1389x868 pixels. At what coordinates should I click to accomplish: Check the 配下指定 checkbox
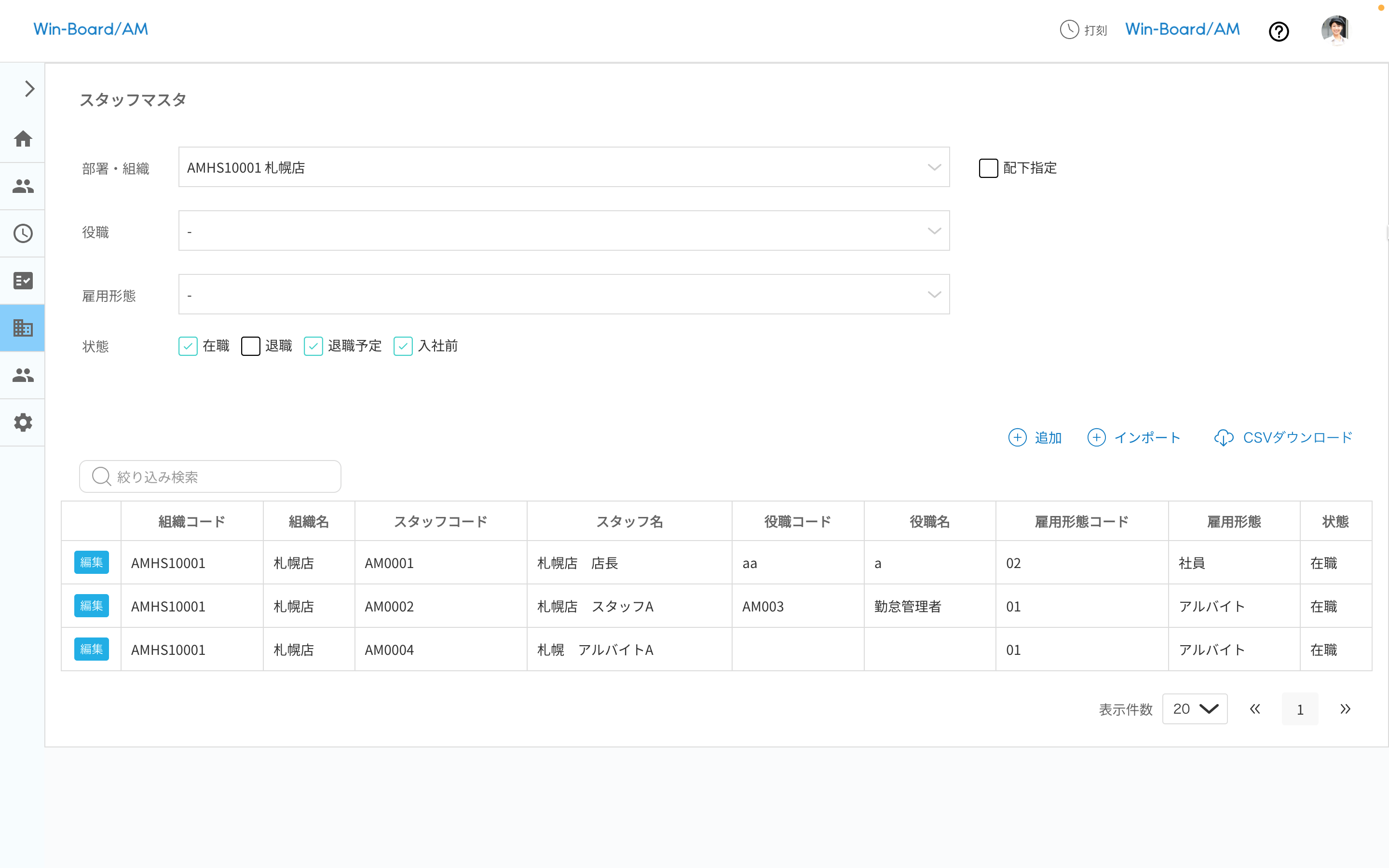point(988,168)
